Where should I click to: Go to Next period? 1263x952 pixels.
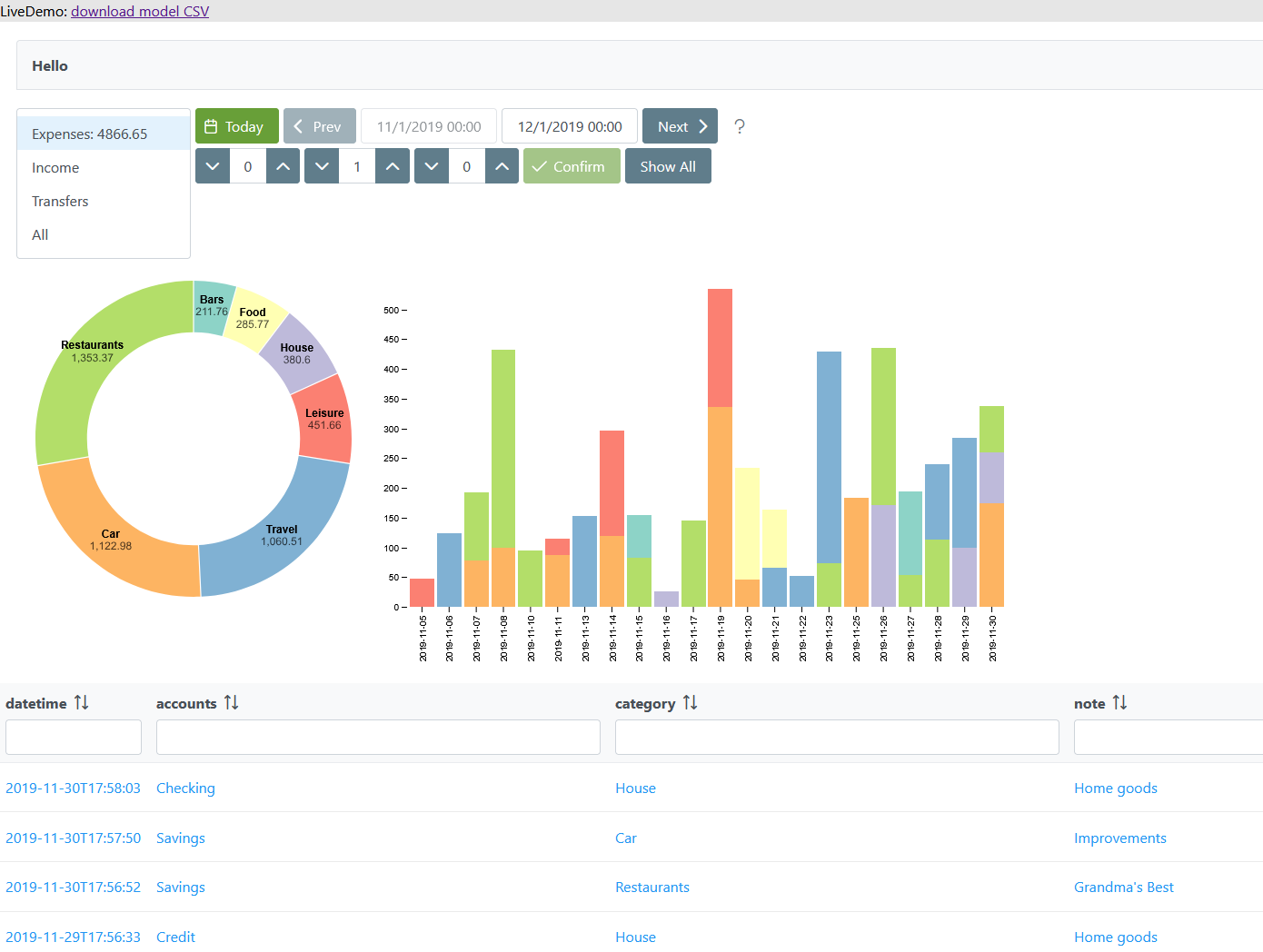coord(680,126)
